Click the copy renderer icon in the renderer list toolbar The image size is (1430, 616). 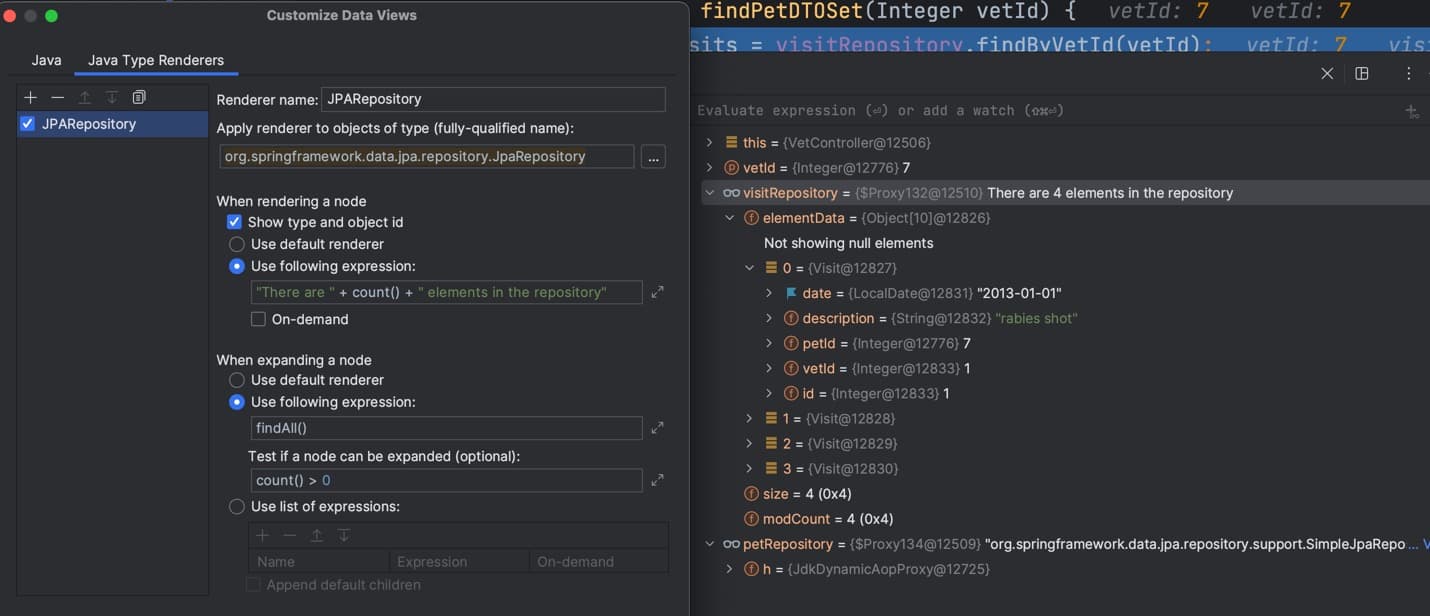pyautogui.click(x=139, y=97)
